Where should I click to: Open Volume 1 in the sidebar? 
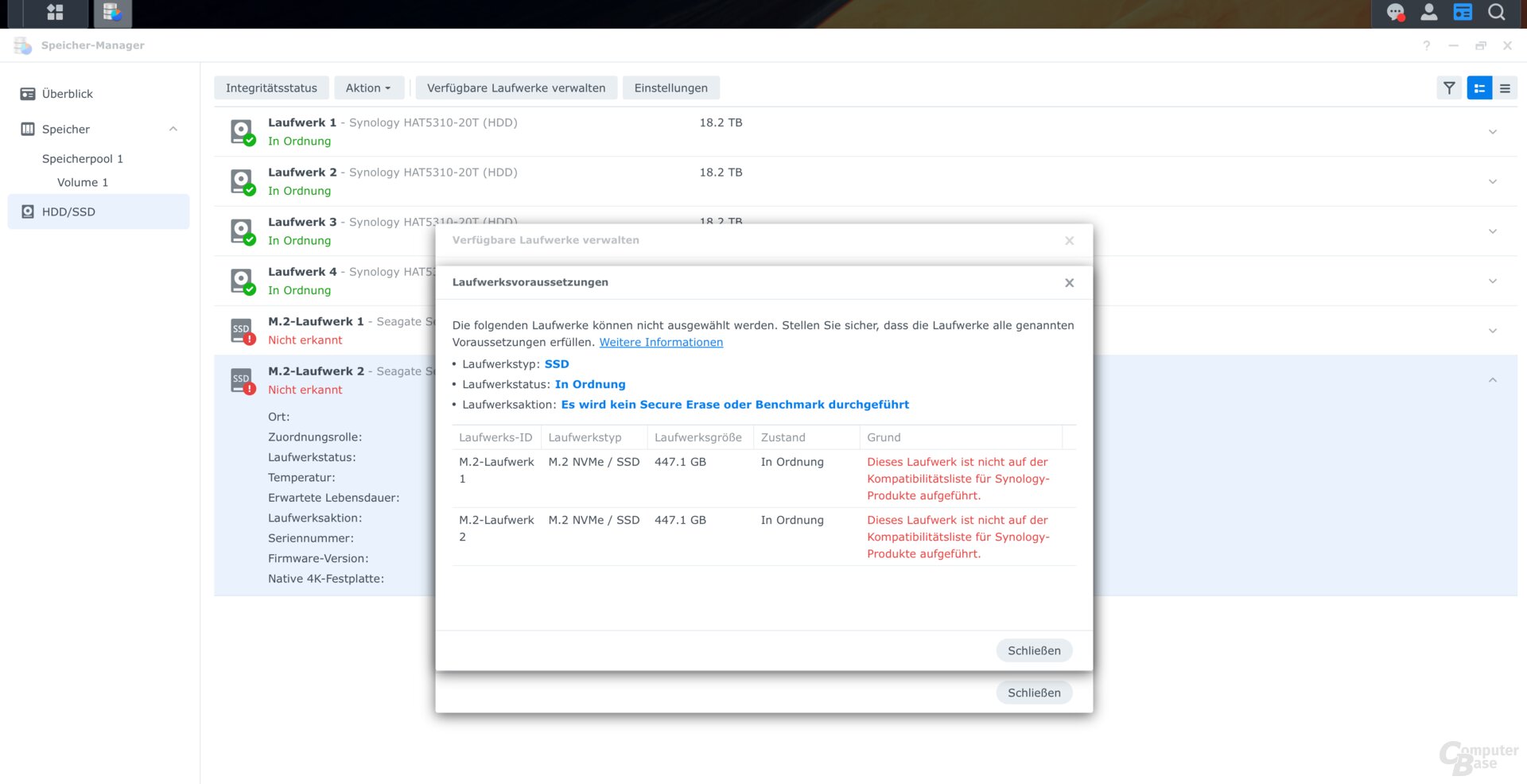pyautogui.click(x=83, y=182)
